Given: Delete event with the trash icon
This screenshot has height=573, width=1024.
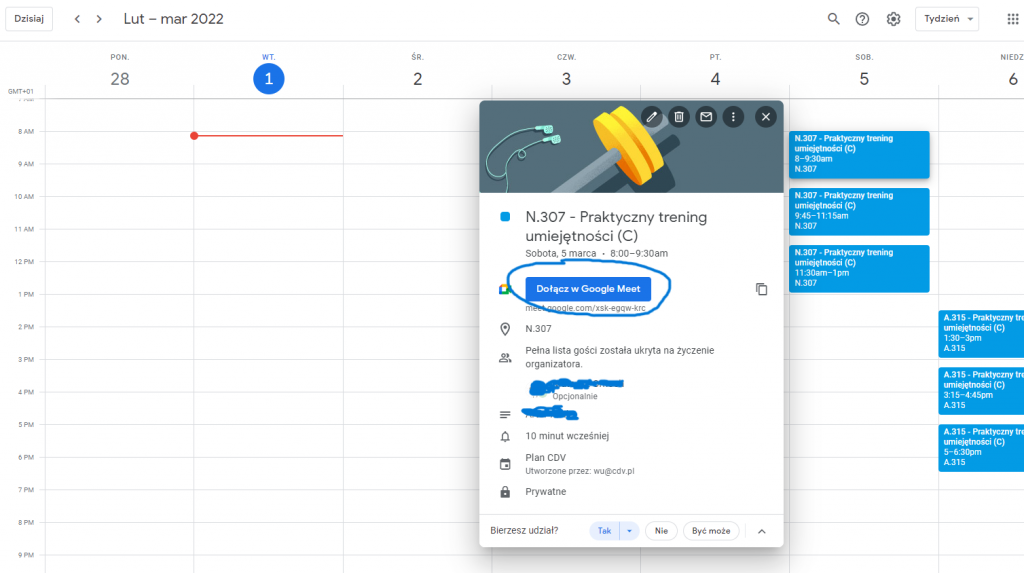Looking at the screenshot, I should (x=679, y=117).
